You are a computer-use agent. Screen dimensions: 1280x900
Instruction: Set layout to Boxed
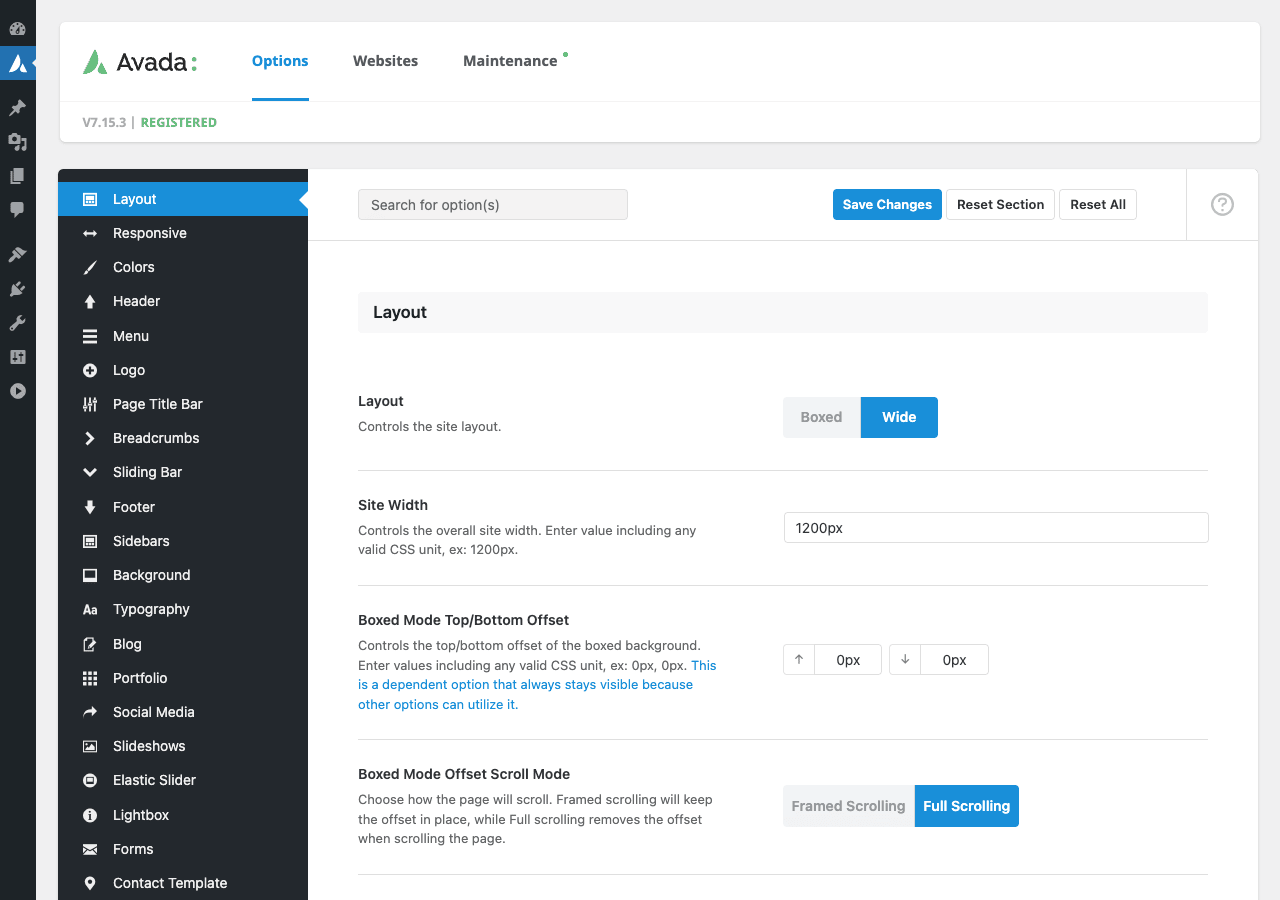click(x=821, y=417)
